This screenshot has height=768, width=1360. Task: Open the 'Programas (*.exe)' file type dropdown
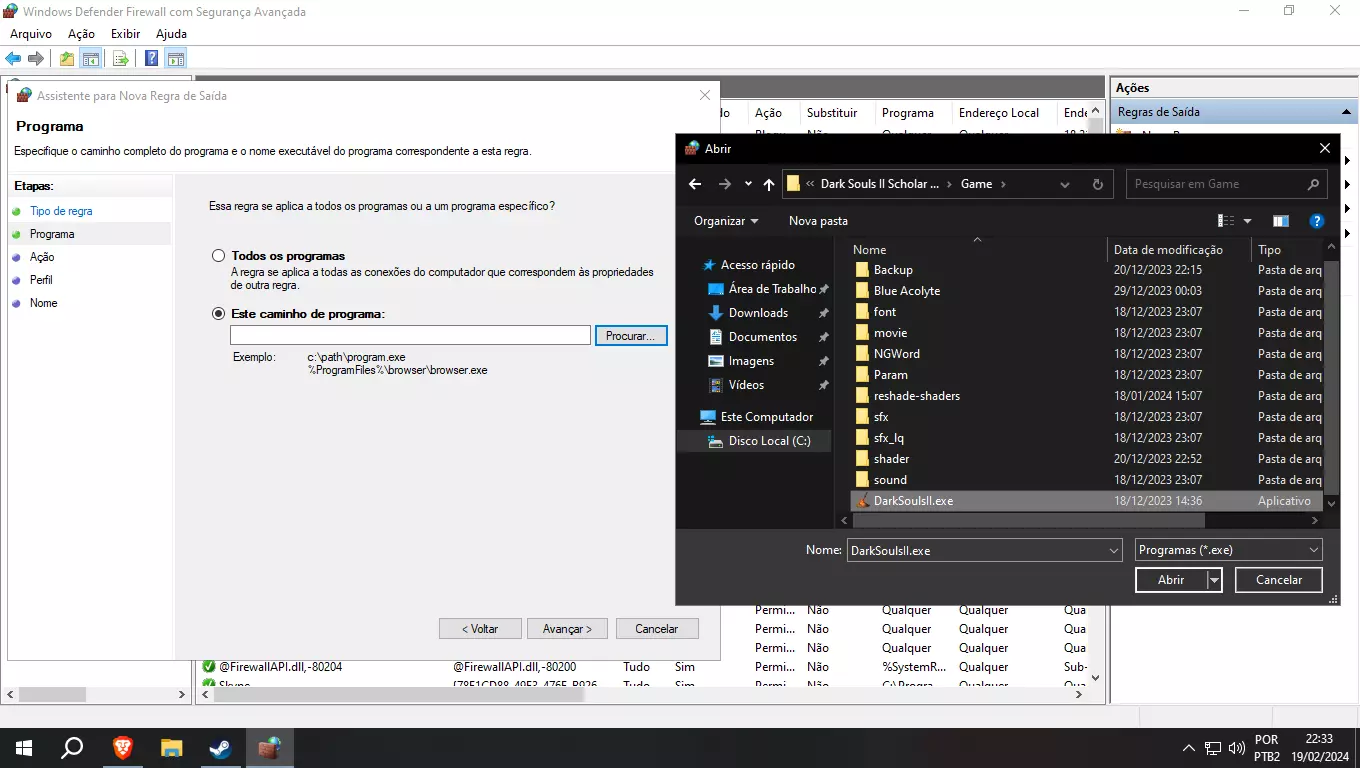[x=1229, y=550]
